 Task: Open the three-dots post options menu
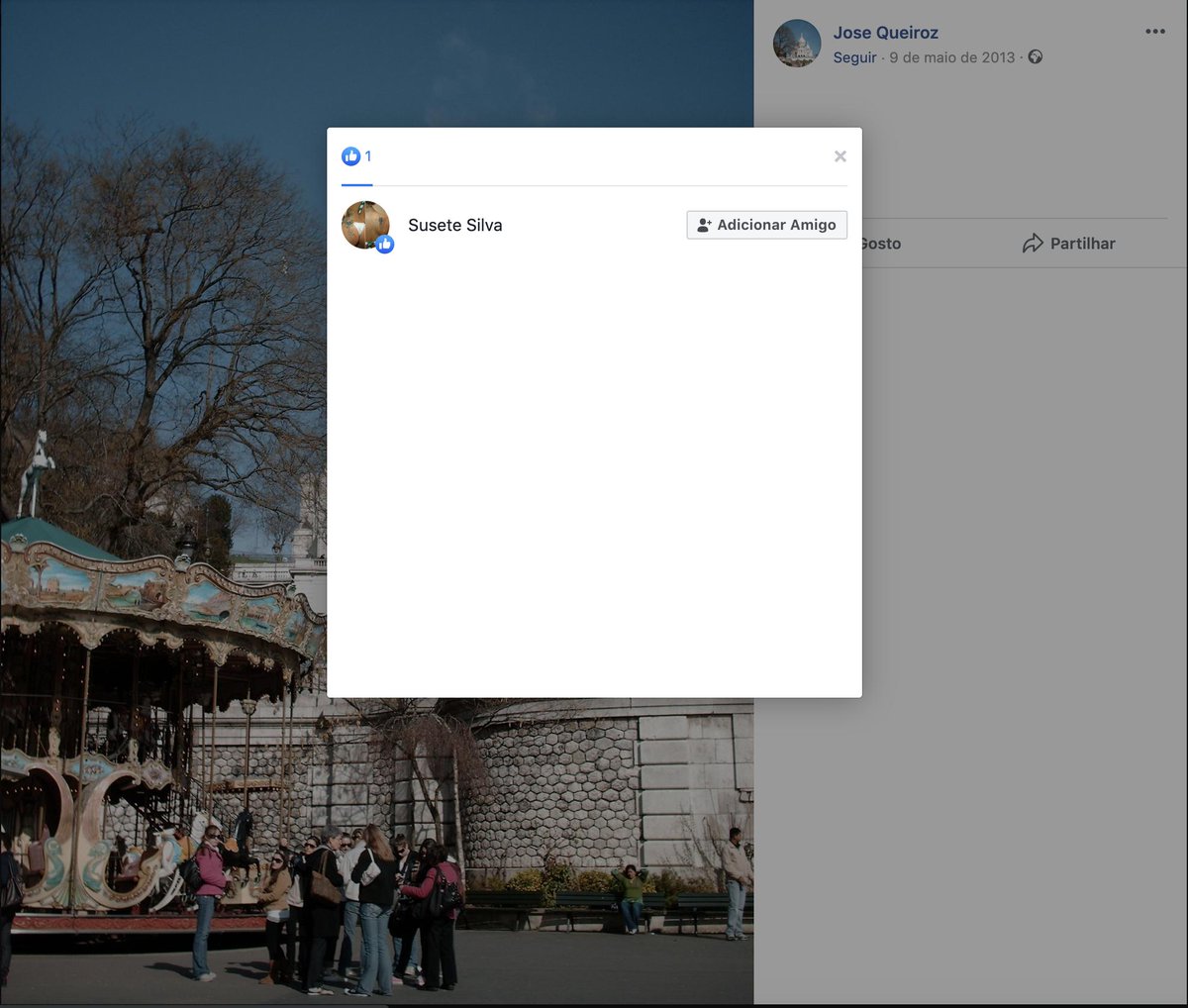click(x=1155, y=32)
